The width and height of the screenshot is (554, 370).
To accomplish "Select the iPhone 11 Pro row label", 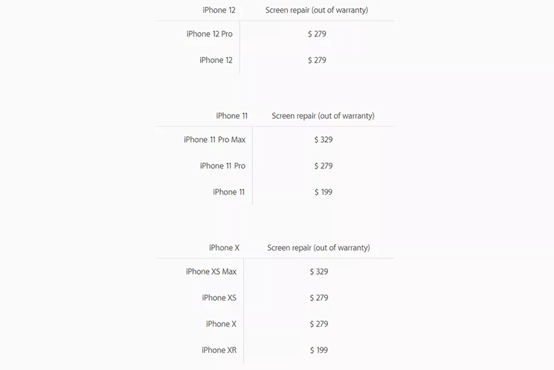I will tap(223, 166).
